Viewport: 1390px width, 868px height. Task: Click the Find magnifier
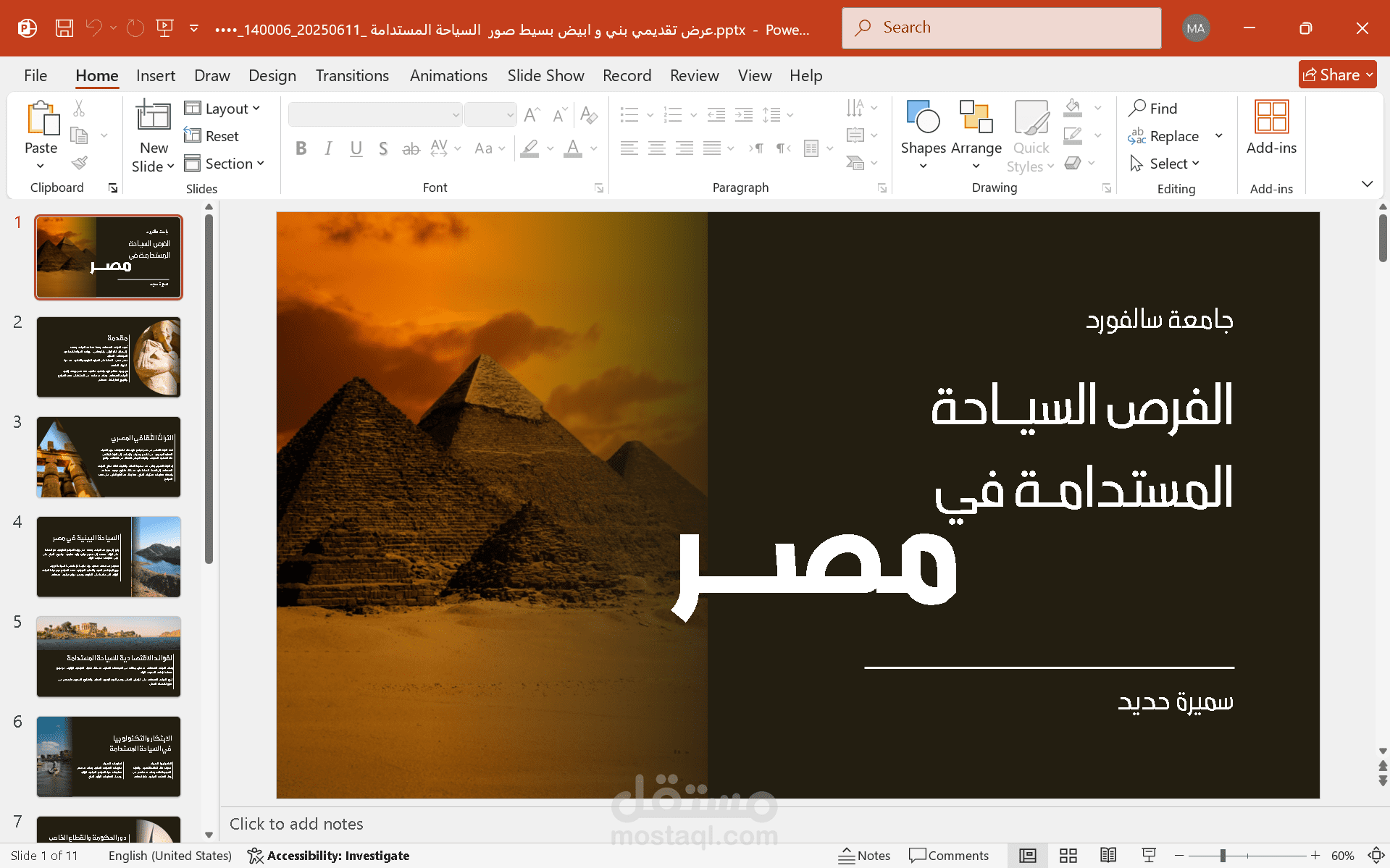[x=1153, y=108]
